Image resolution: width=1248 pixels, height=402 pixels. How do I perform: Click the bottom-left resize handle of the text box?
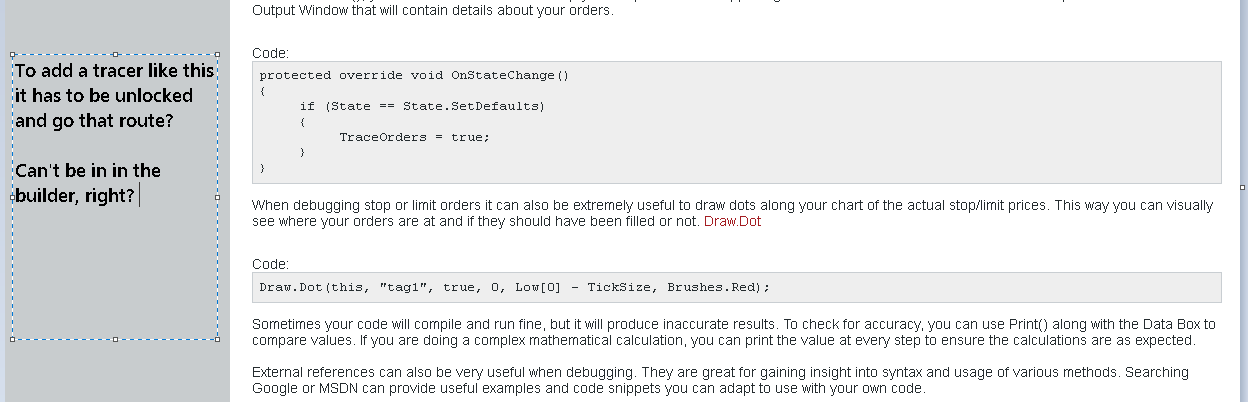pyautogui.click(x=13, y=339)
